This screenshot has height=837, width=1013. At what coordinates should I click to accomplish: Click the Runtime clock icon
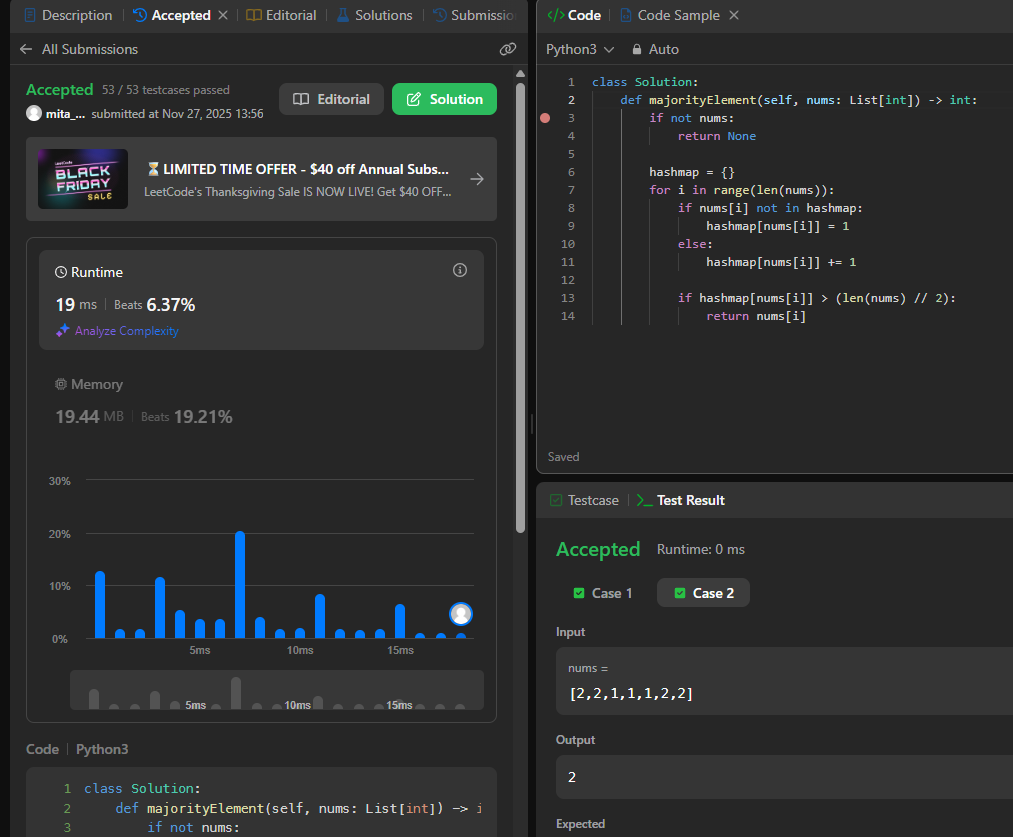pyautogui.click(x=61, y=273)
